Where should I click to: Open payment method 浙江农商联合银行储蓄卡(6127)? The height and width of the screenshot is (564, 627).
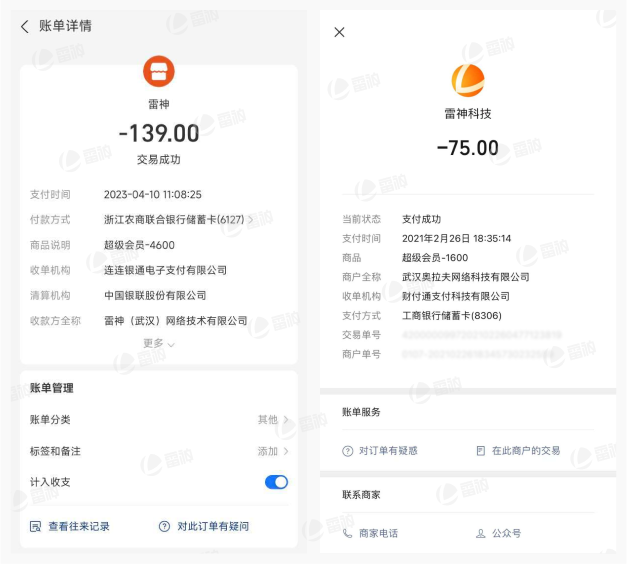tap(178, 220)
